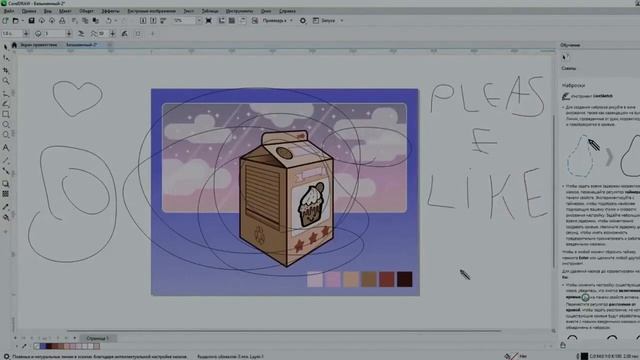Switch to the Безымянный-2 document tab
The height and width of the screenshot is (360, 640).
[81, 45]
